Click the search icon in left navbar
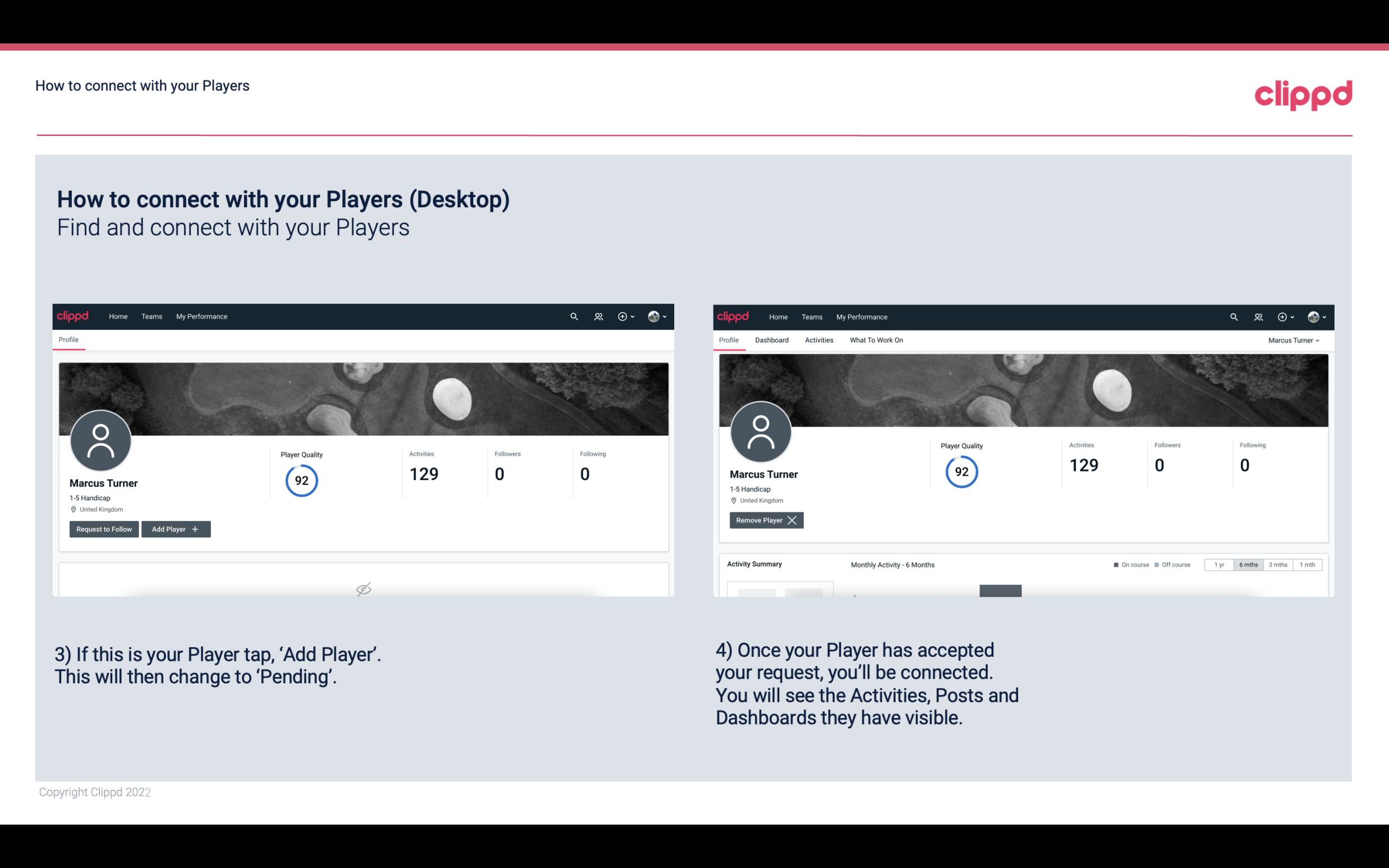 click(573, 316)
